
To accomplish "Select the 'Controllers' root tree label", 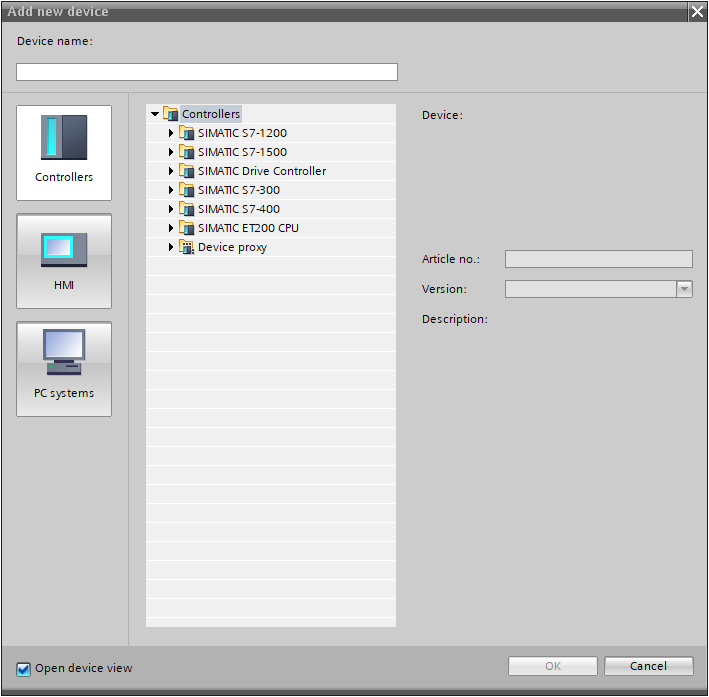I will (x=211, y=114).
